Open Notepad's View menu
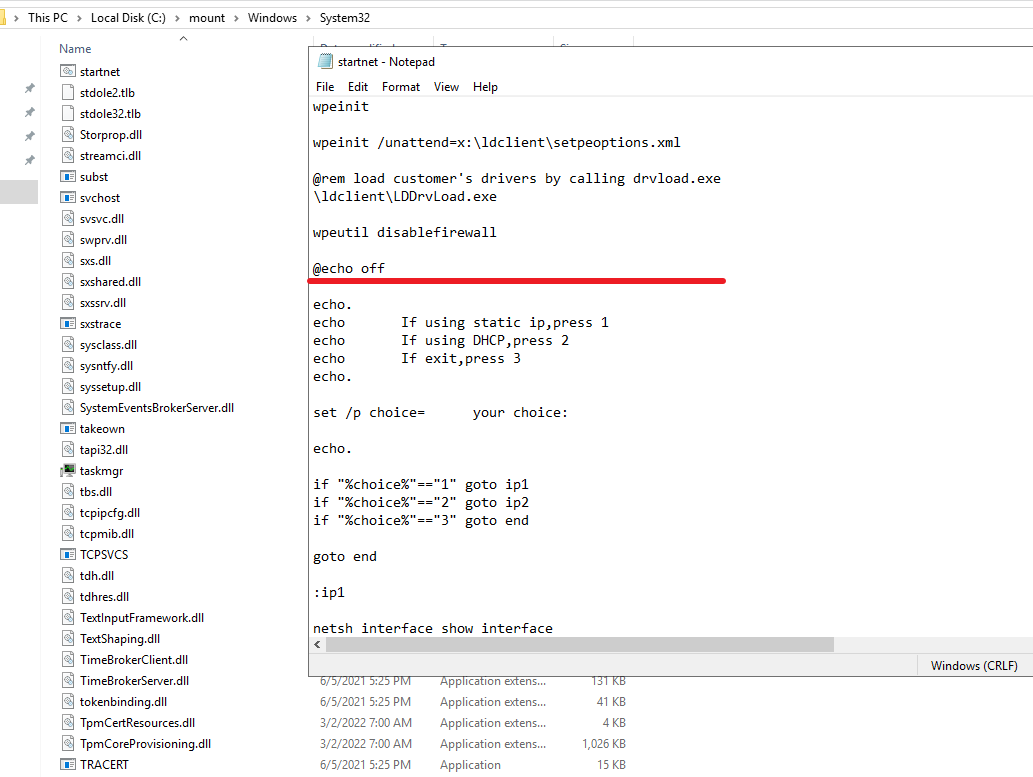Image resolution: width=1033 pixels, height=777 pixels. [446, 87]
